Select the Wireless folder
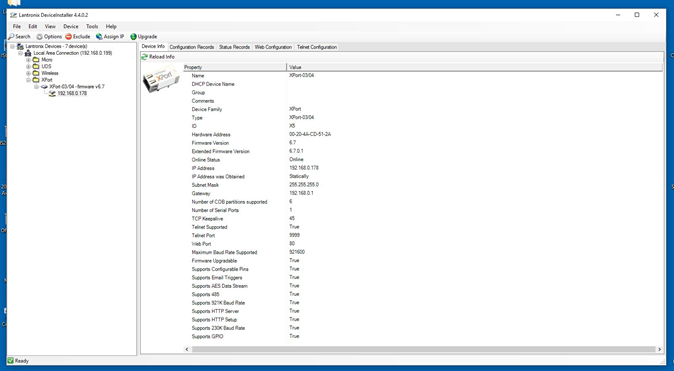Image resolution: width=674 pixels, height=371 pixels. (50, 73)
